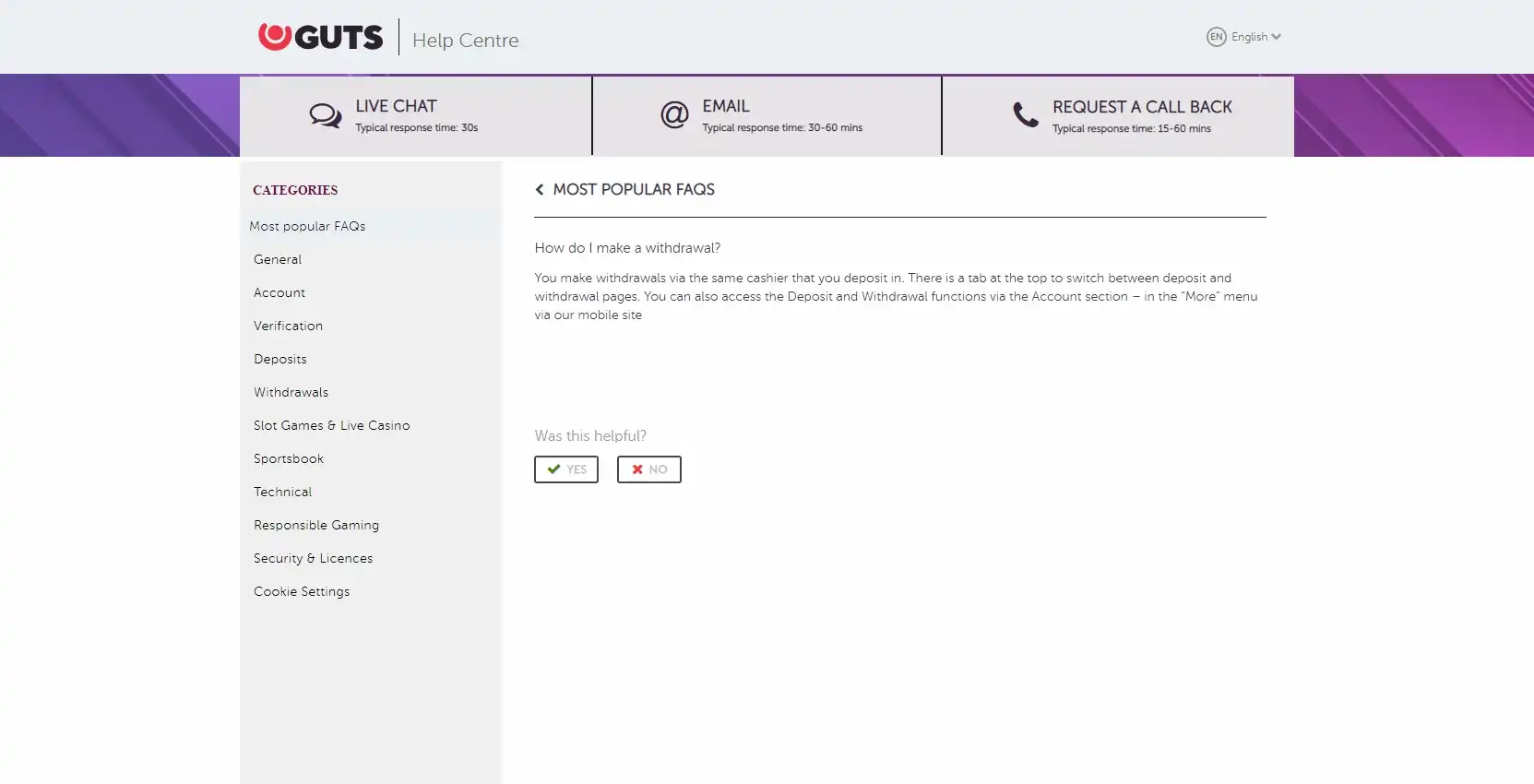Open Slot Games & Live Casino category

331,425
